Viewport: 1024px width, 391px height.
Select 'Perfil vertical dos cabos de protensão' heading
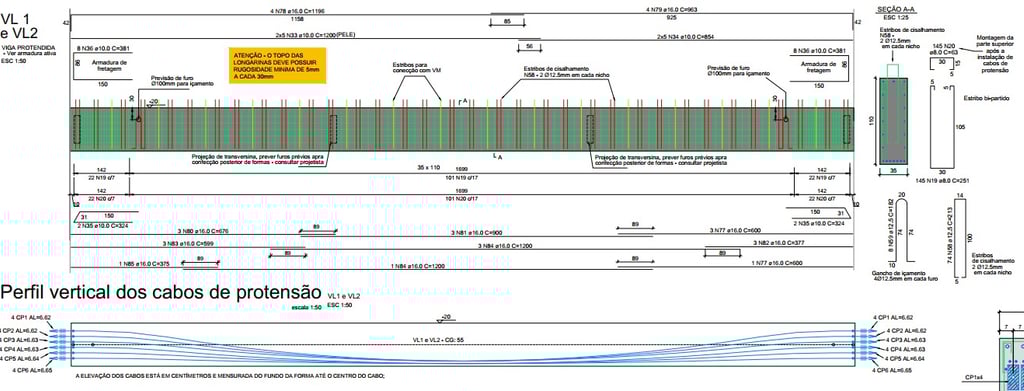161,292
